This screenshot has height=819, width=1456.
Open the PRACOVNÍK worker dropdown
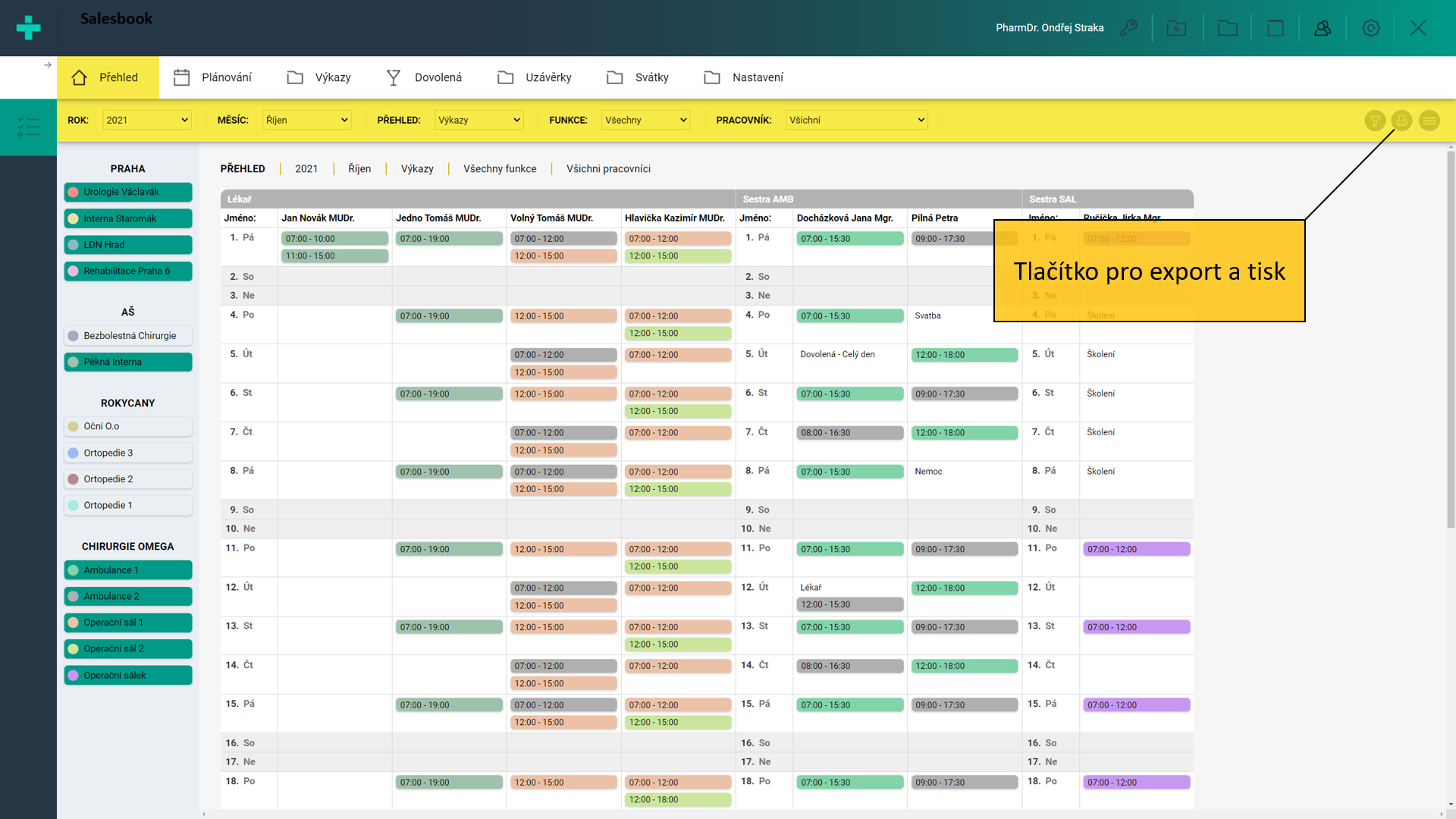pyautogui.click(x=857, y=120)
